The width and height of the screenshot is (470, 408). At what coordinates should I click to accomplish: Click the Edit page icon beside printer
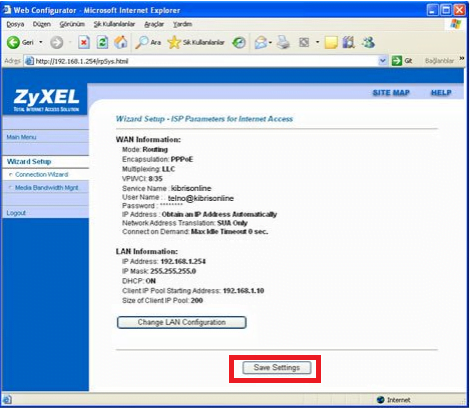point(304,42)
